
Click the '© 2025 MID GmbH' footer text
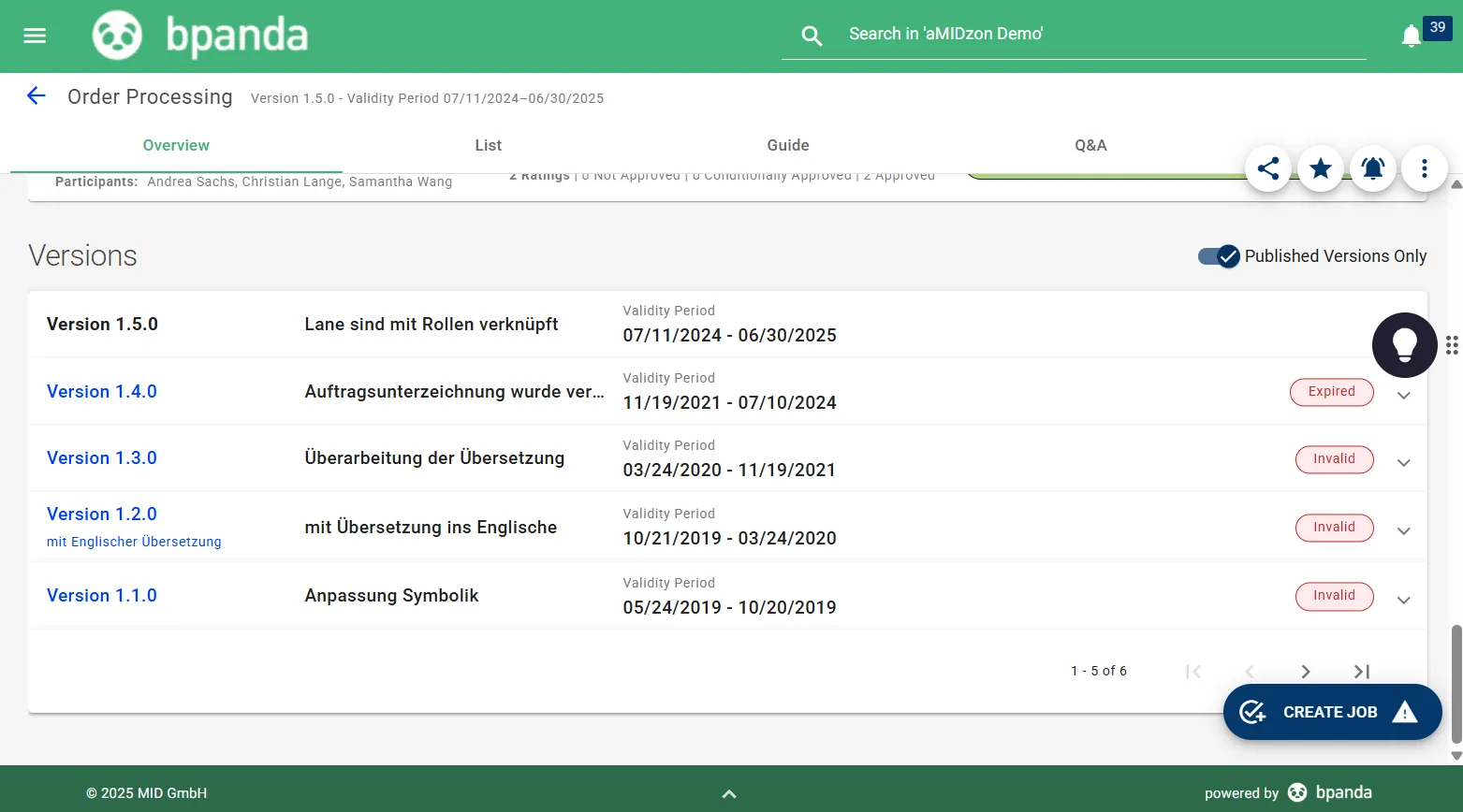(147, 793)
